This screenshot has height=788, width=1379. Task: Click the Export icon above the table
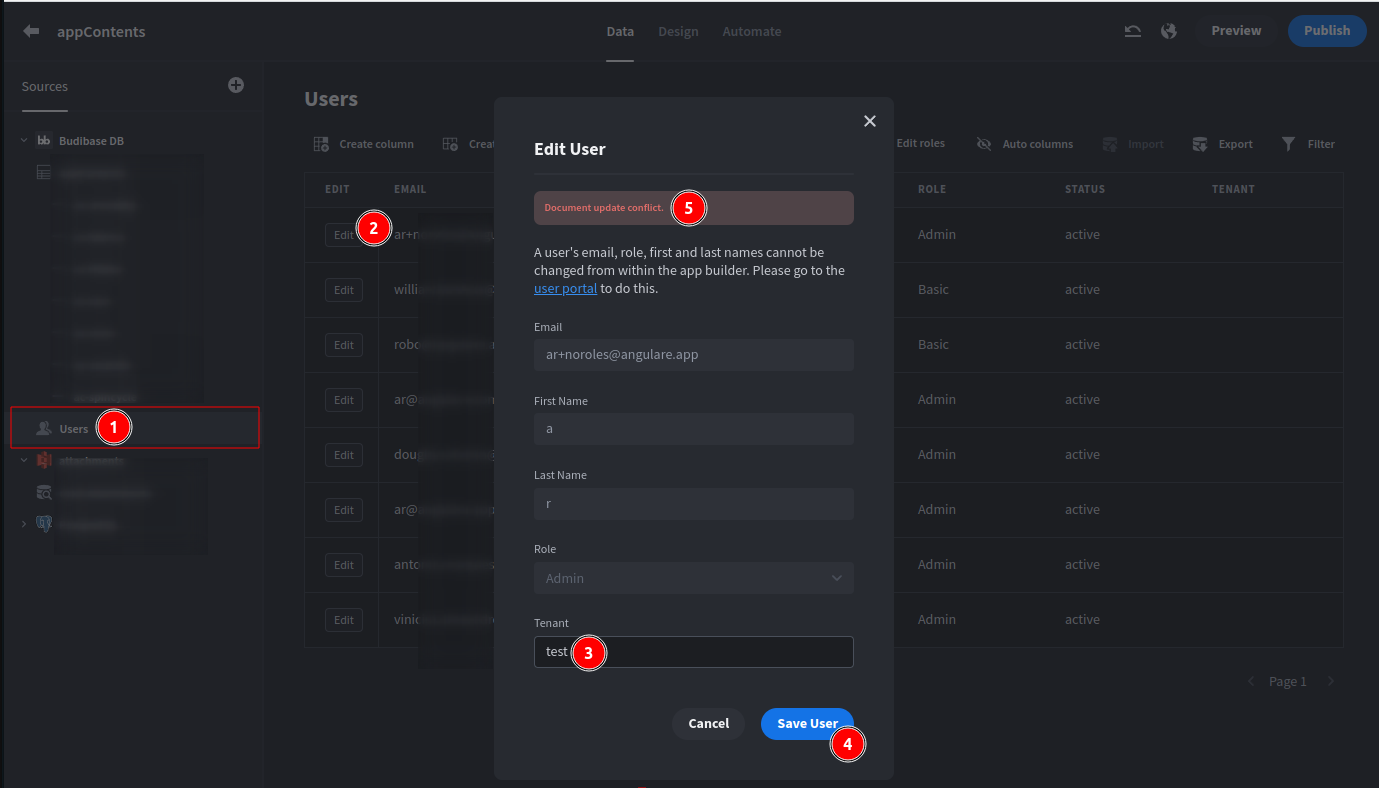[1199, 143]
